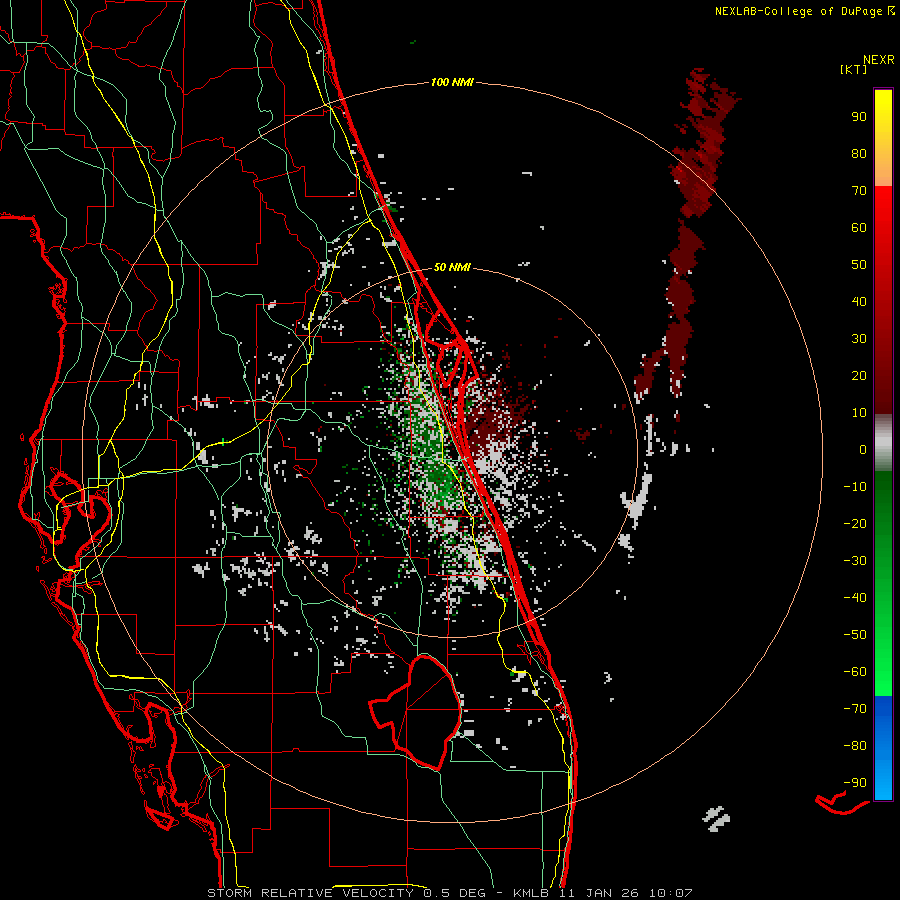Image resolution: width=900 pixels, height=900 pixels.
Task: Click the 40 value on the velocity scale
Action: [859, 301]
